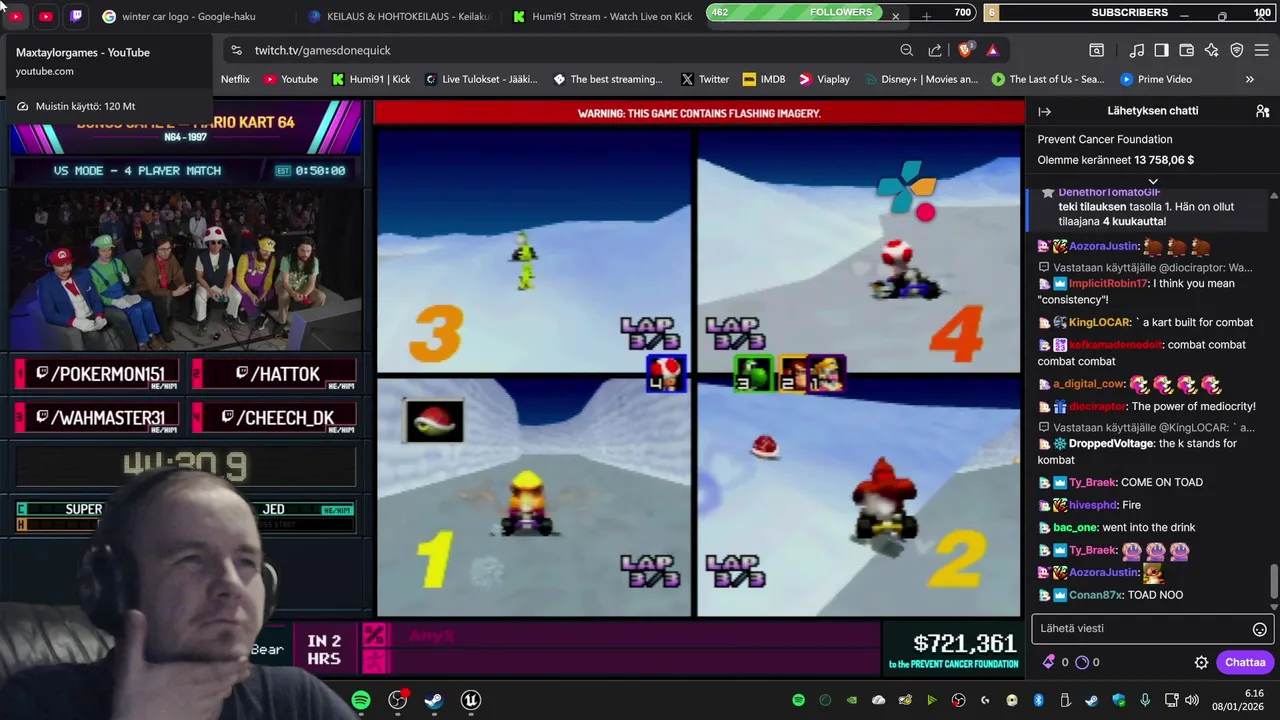Open the Leo AI sparkle icon

click(1212, 50)
